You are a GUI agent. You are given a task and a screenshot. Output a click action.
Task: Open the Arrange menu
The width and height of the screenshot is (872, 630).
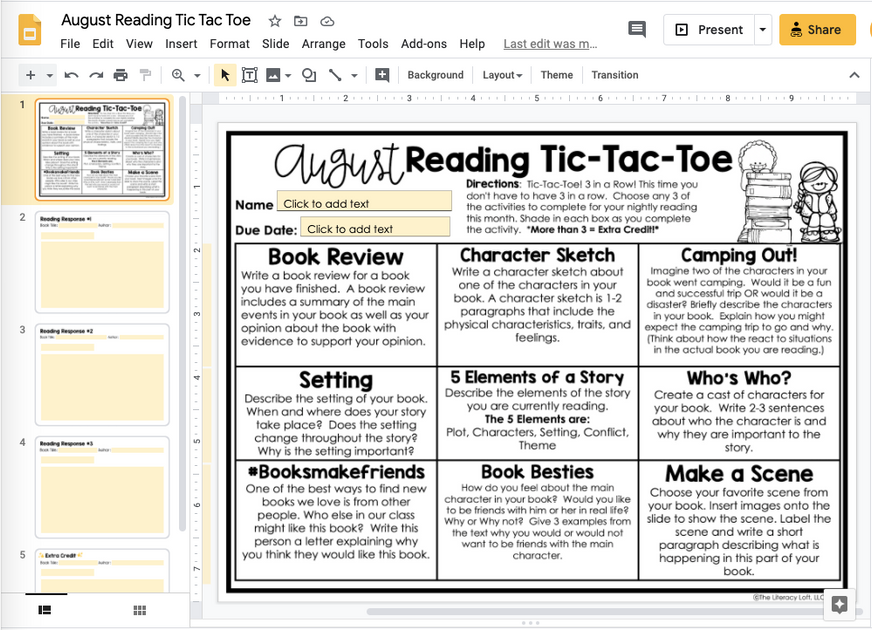(x=323, y=43)
